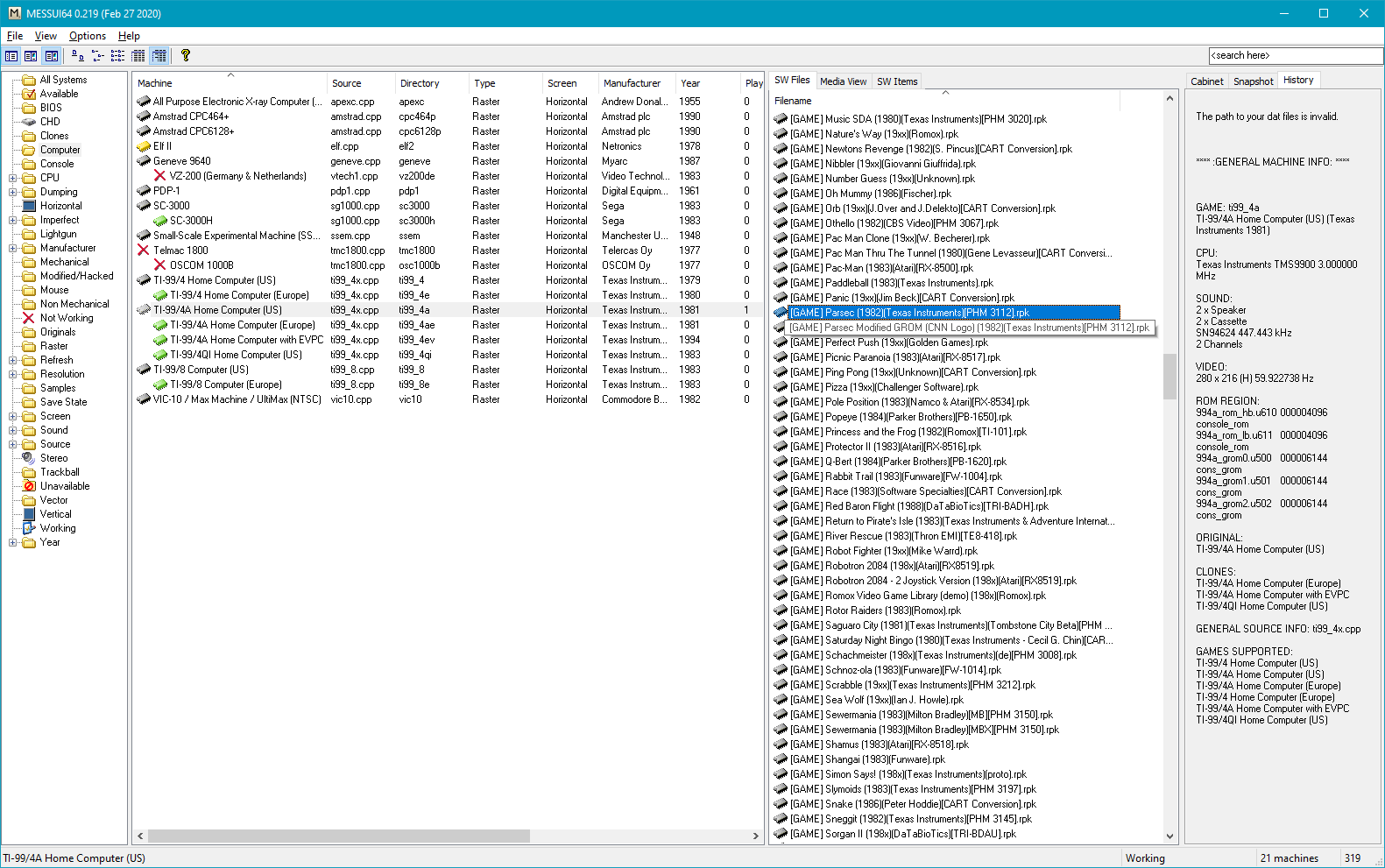Image resolution: width=1385 pixels, height=868 pixels.
Task: Switch to details view mode
Action: 138,55
